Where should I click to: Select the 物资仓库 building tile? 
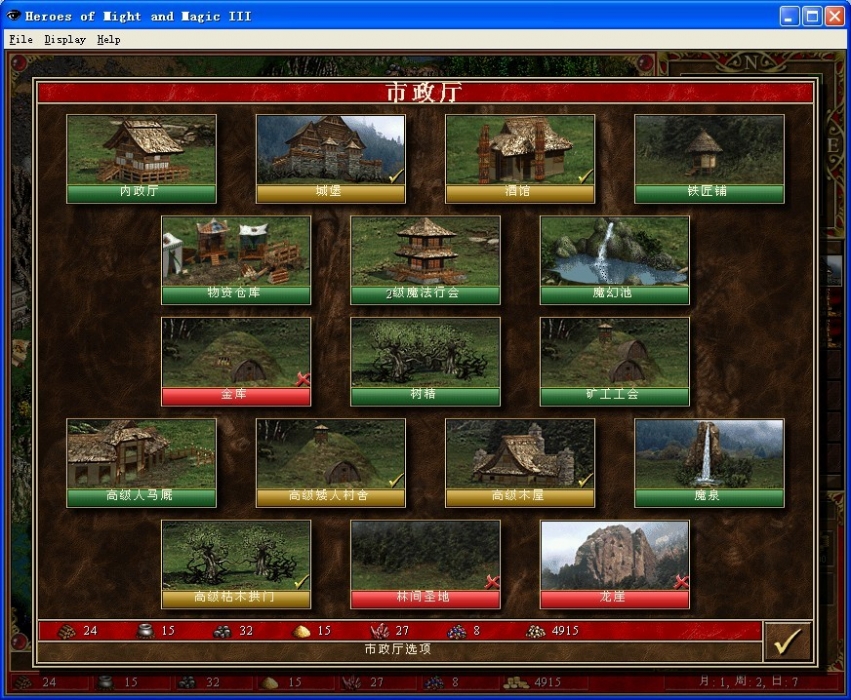click(x=236, y=260)
